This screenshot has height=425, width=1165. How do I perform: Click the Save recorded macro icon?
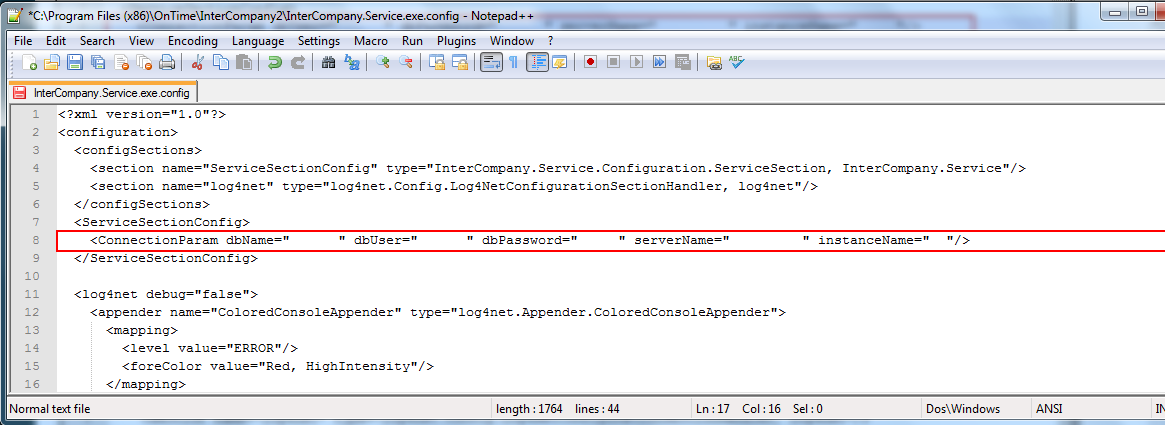(682, 63)
